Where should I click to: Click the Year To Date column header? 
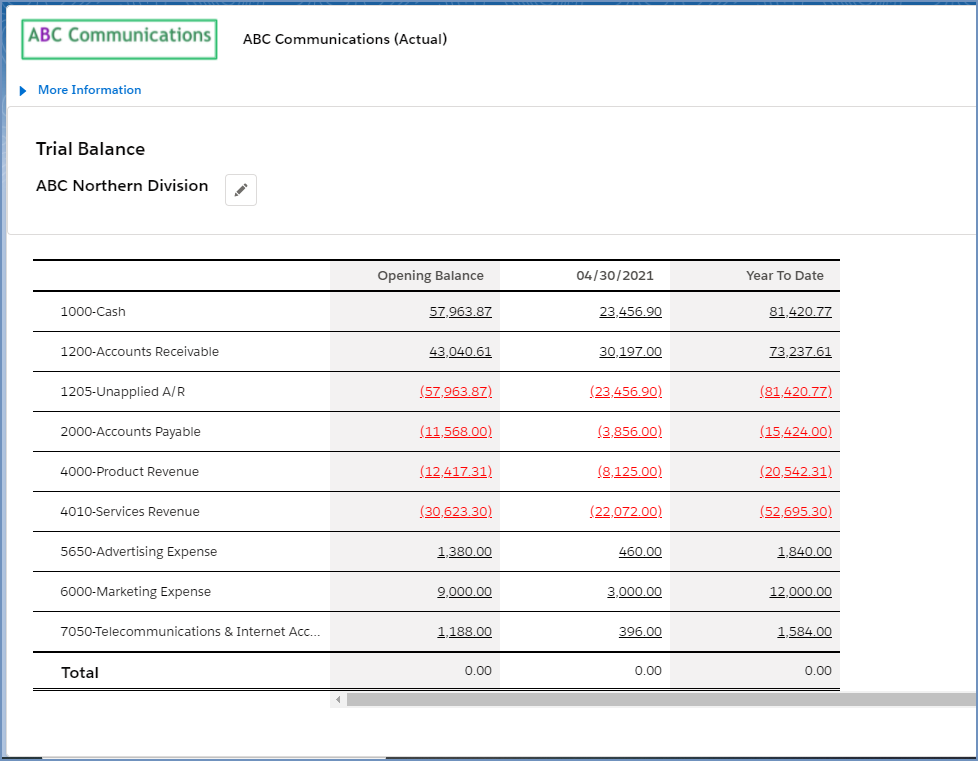(784, 276)
